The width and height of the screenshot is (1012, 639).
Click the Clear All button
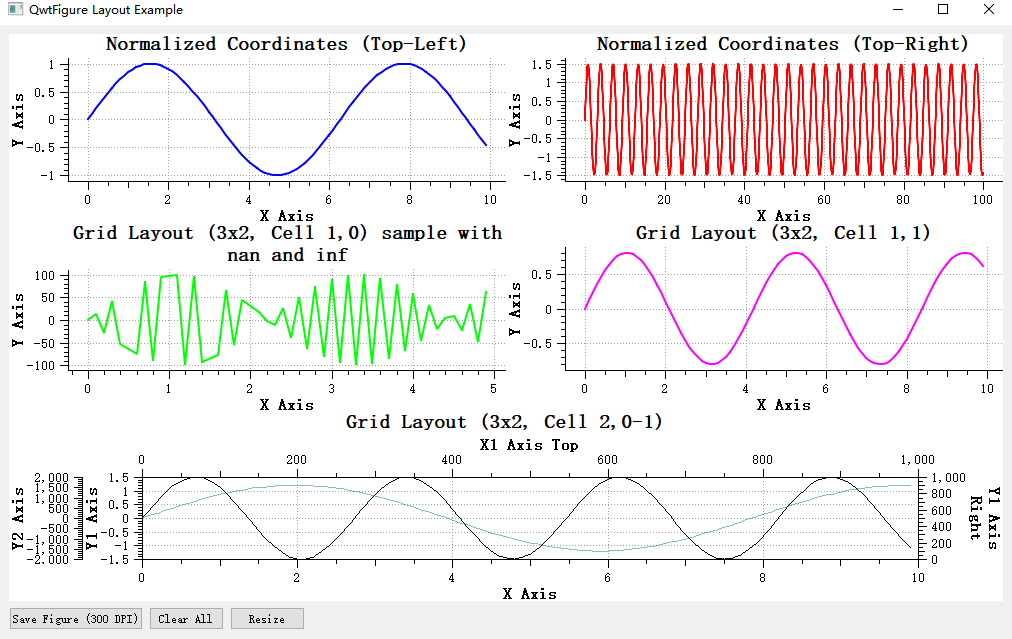point(185,618)
